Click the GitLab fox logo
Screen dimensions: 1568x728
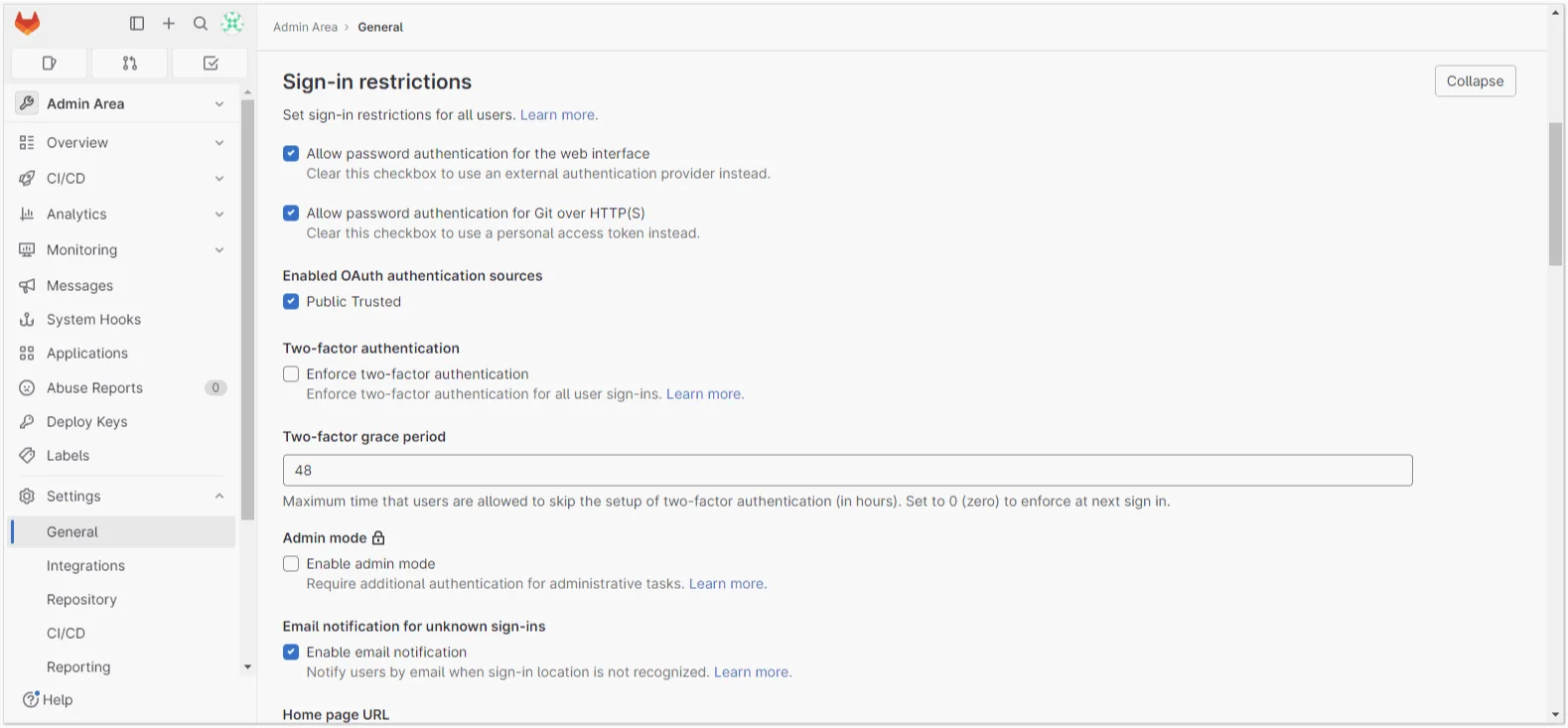(28, 24)
